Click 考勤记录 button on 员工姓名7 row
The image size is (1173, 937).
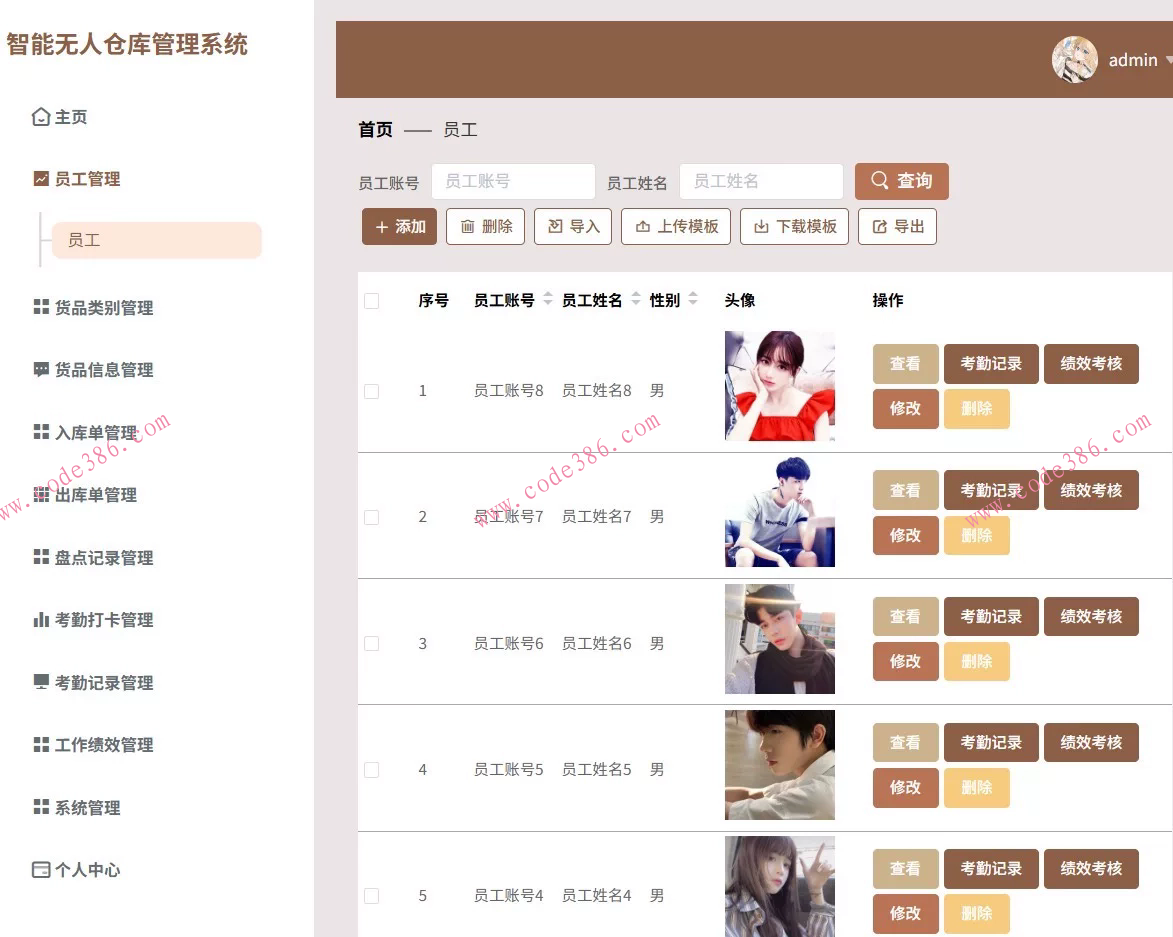[x=991, y=490]
